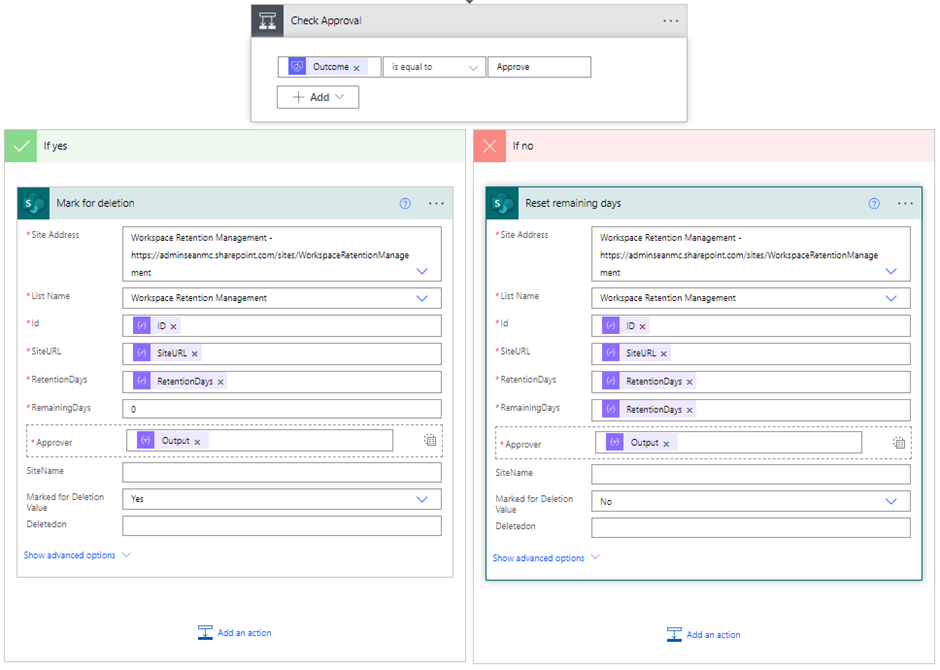This screenshot has height=670, width=940.
Task: Remove RetentionDays token from RetentionDays field, Reset card
Action: [689, 382]
